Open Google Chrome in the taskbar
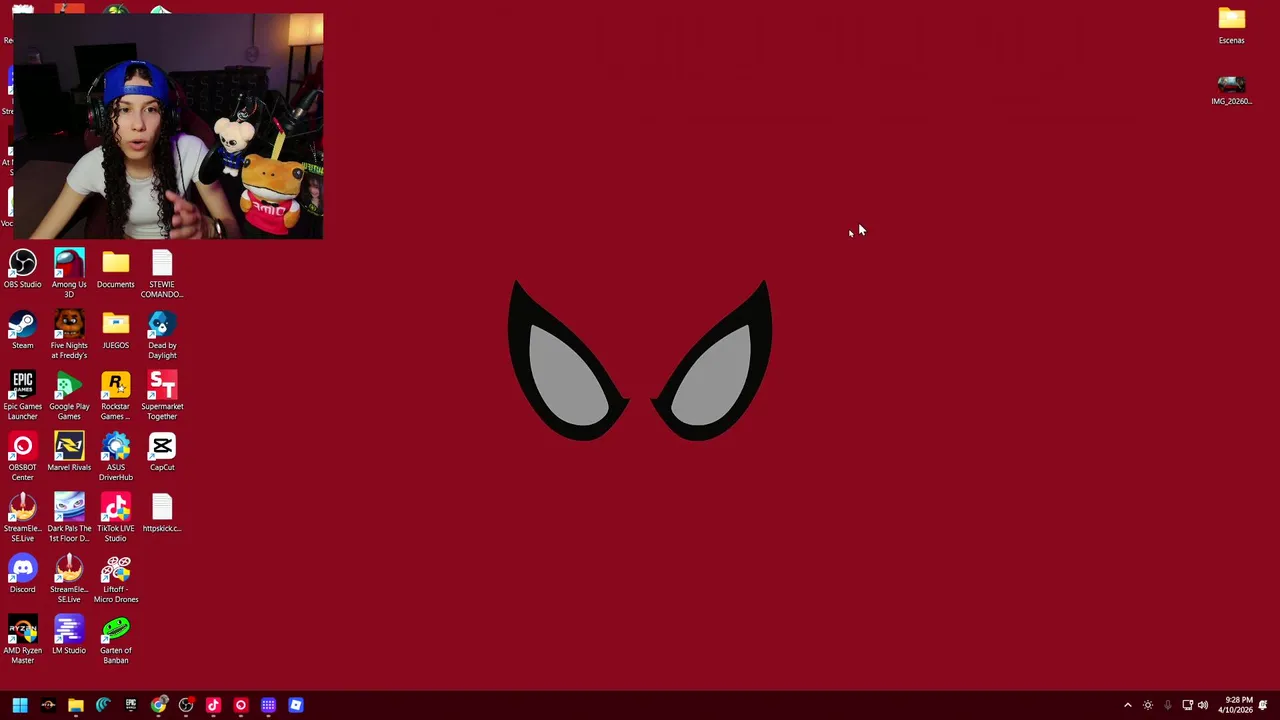1280x720 pixels. point(158,705)
